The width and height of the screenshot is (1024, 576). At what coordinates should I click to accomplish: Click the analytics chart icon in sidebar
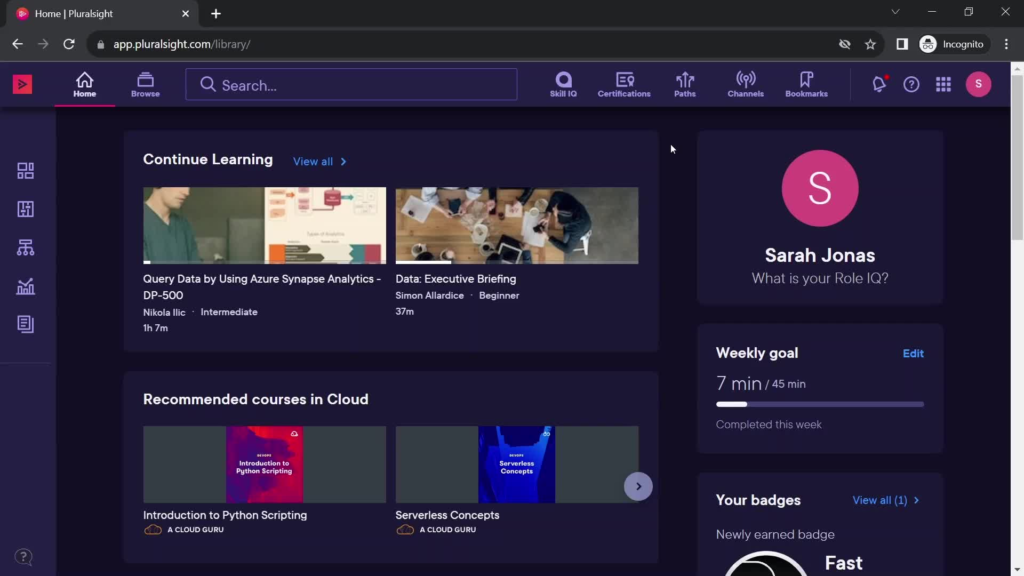26,287
